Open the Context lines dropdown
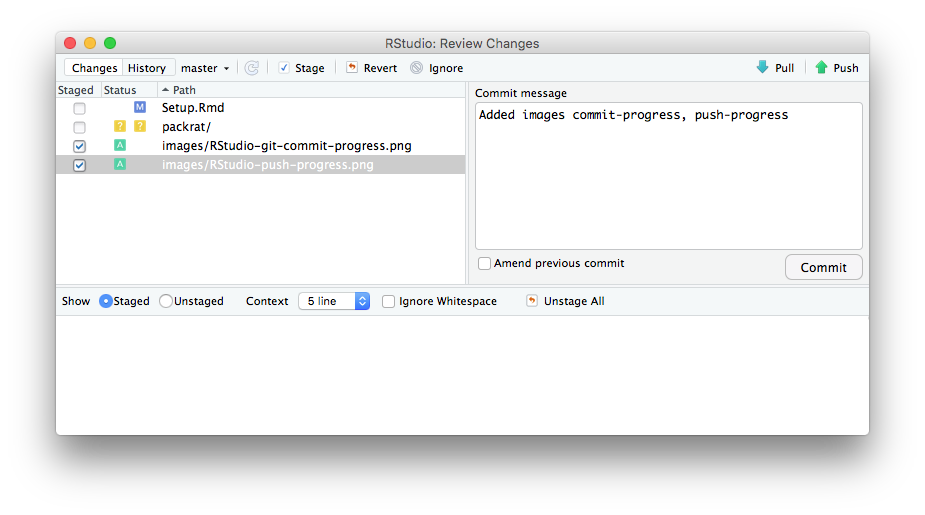The width and height of the screenshot is (925, 515). click(334, 301)
